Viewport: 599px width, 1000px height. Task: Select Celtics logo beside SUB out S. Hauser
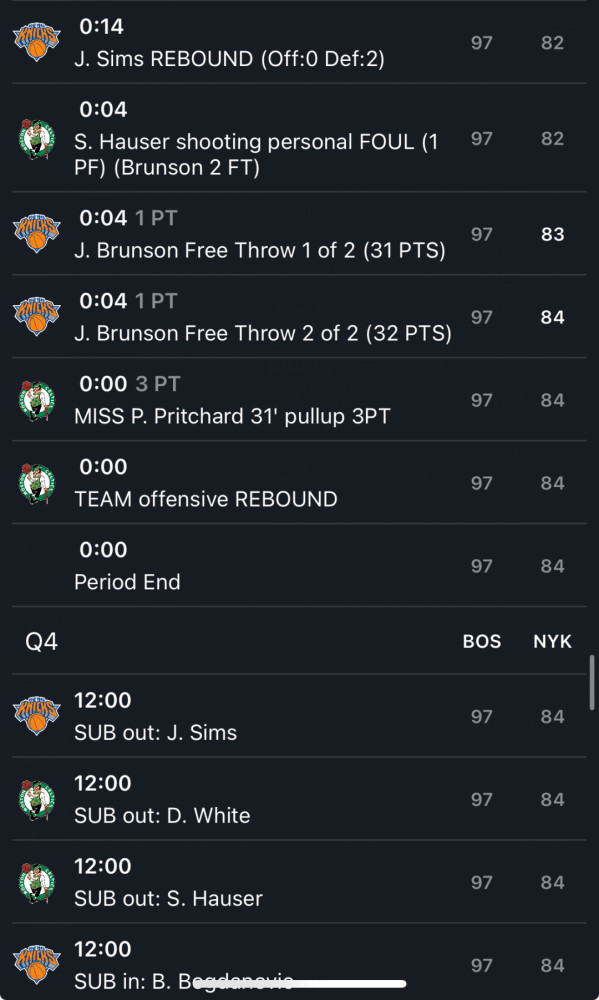pos(37,882)
